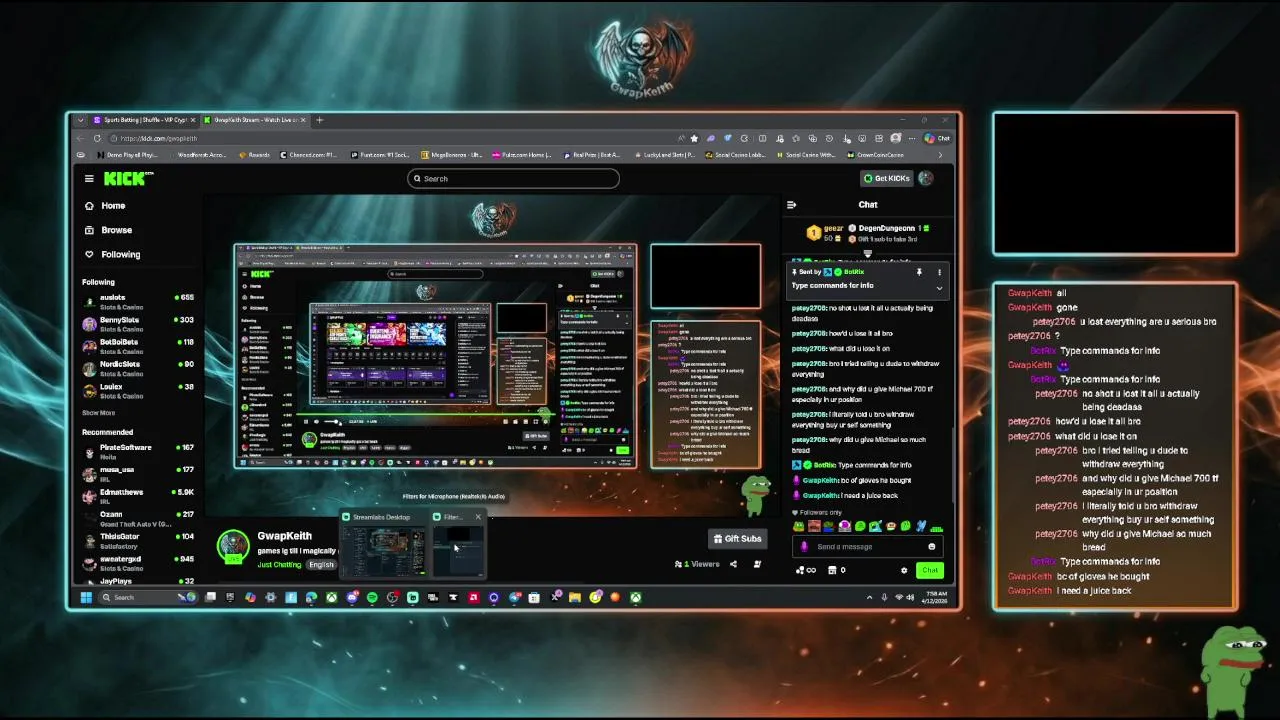Open the Chanced.com bookmark

pos(309,155)
